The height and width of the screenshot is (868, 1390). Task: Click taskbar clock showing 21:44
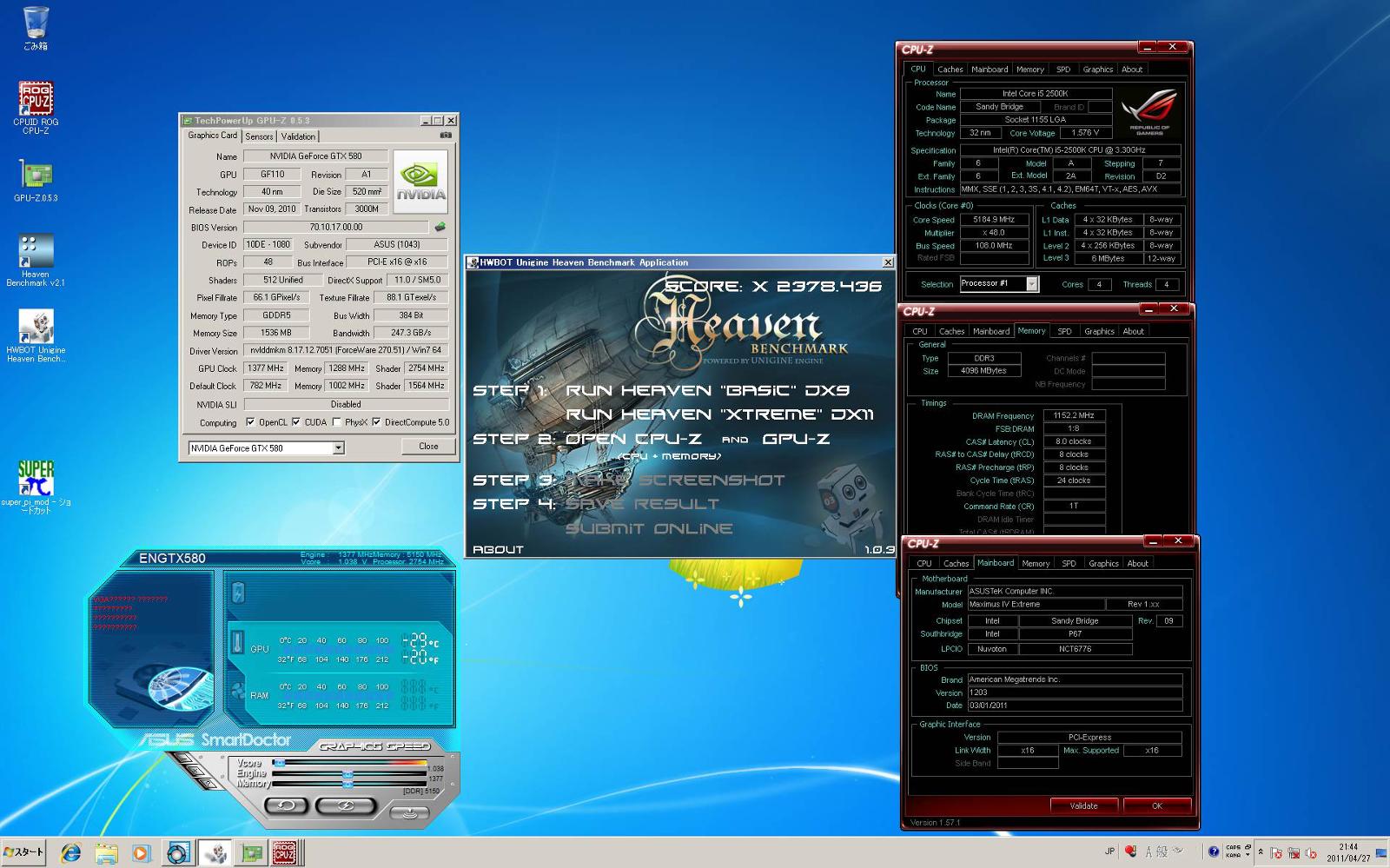tap(1348, 852)
